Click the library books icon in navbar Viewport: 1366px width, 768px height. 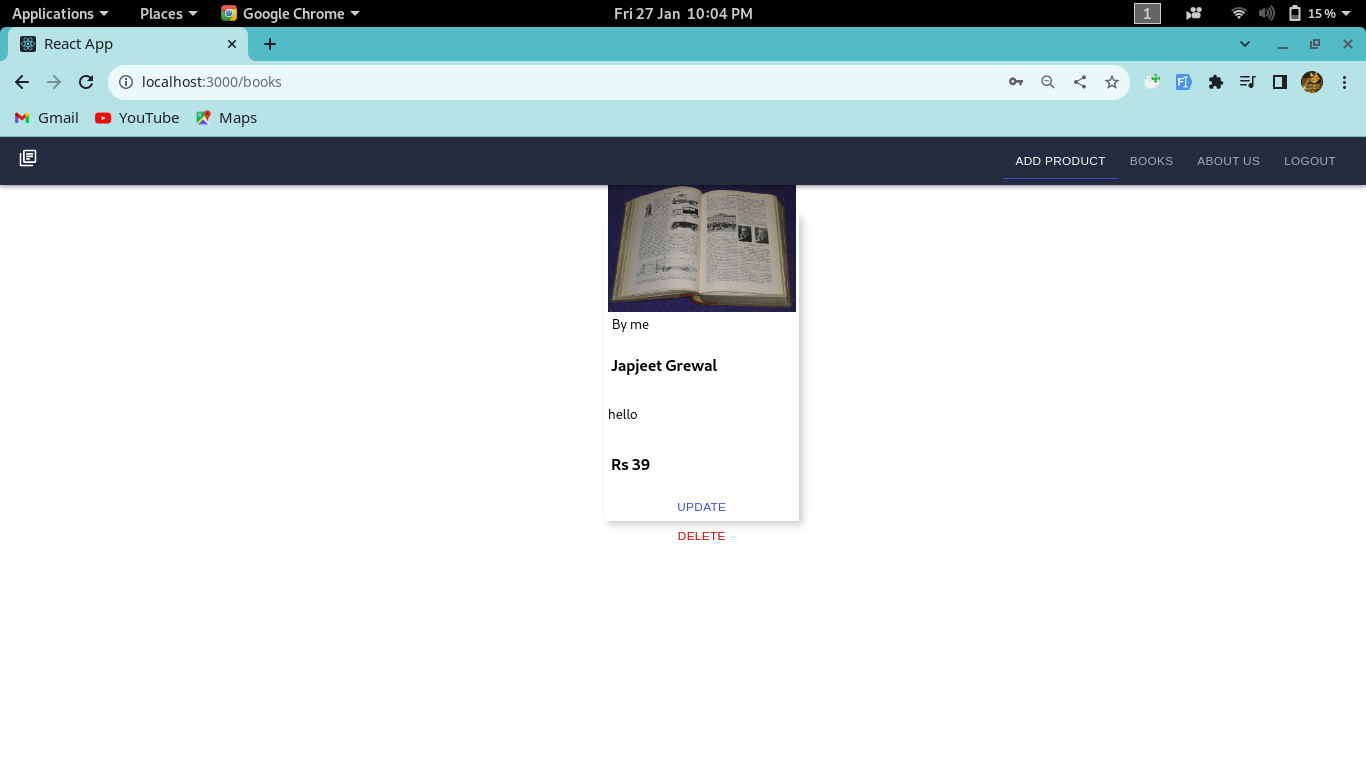28,158
